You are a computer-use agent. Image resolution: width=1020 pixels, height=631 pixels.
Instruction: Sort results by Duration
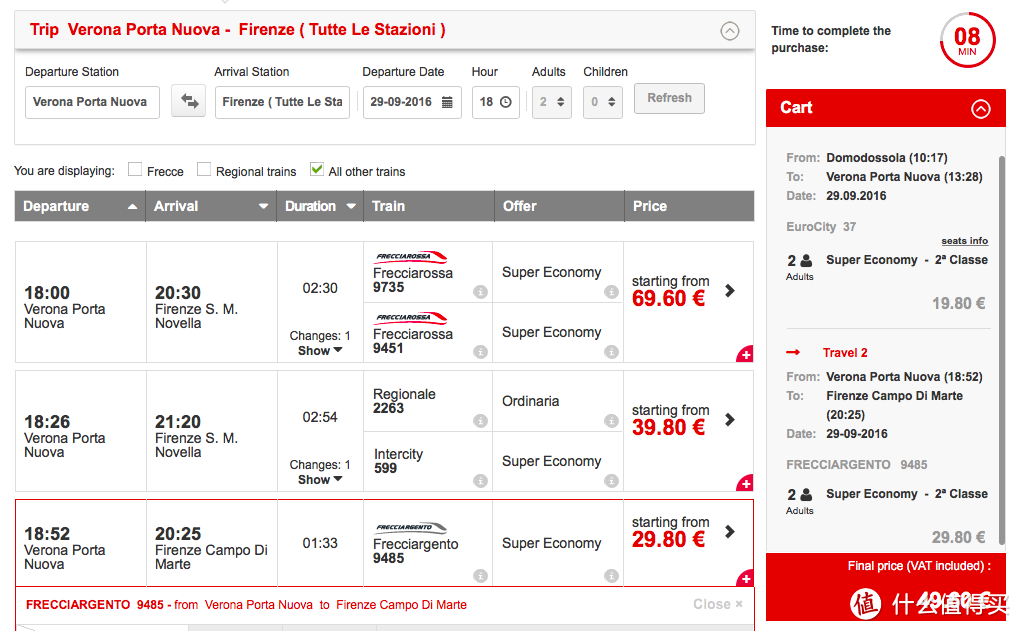[320, 206]
